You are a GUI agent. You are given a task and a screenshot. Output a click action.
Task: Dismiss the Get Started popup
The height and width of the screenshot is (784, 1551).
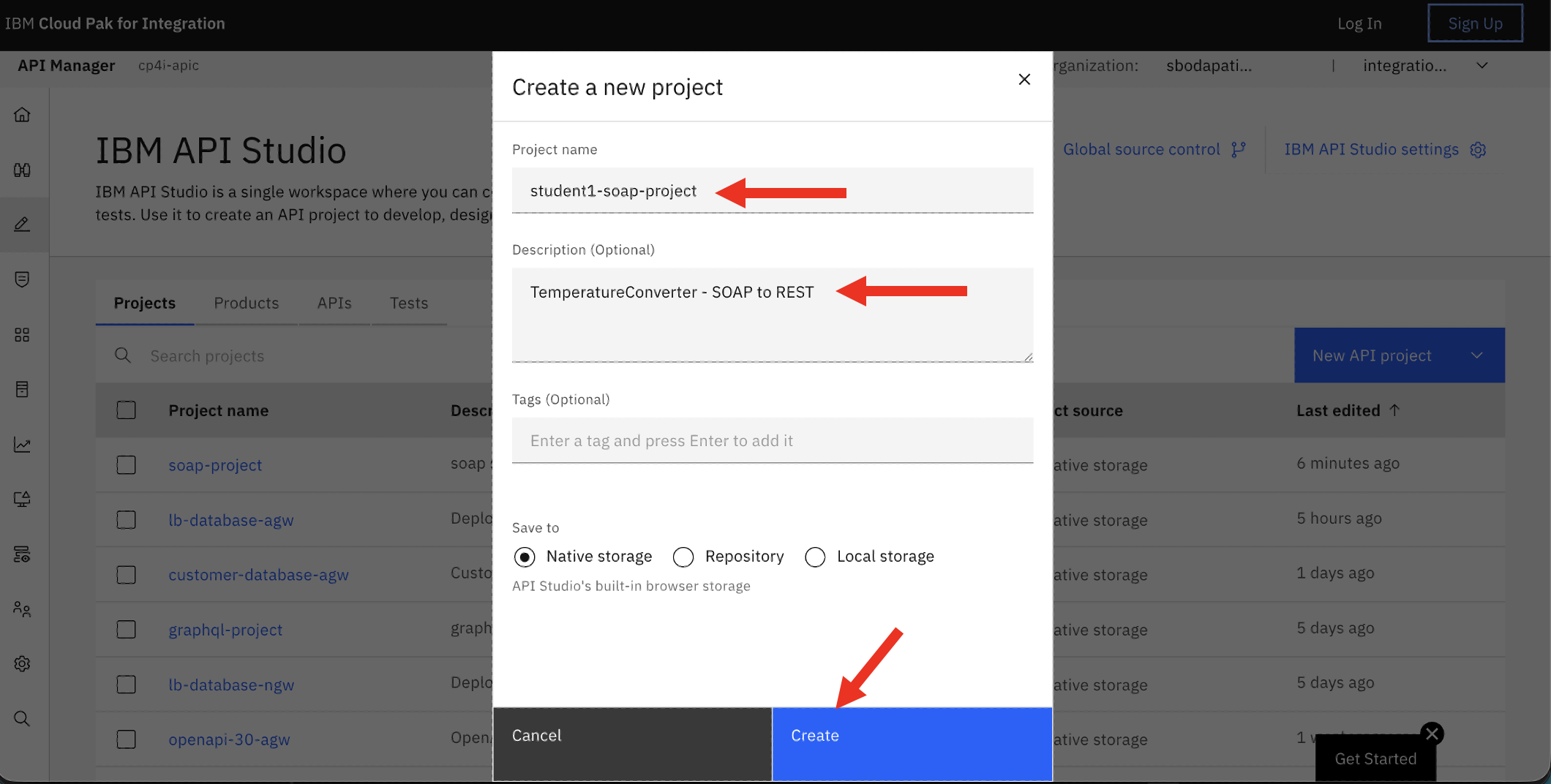click(1432, 733)
